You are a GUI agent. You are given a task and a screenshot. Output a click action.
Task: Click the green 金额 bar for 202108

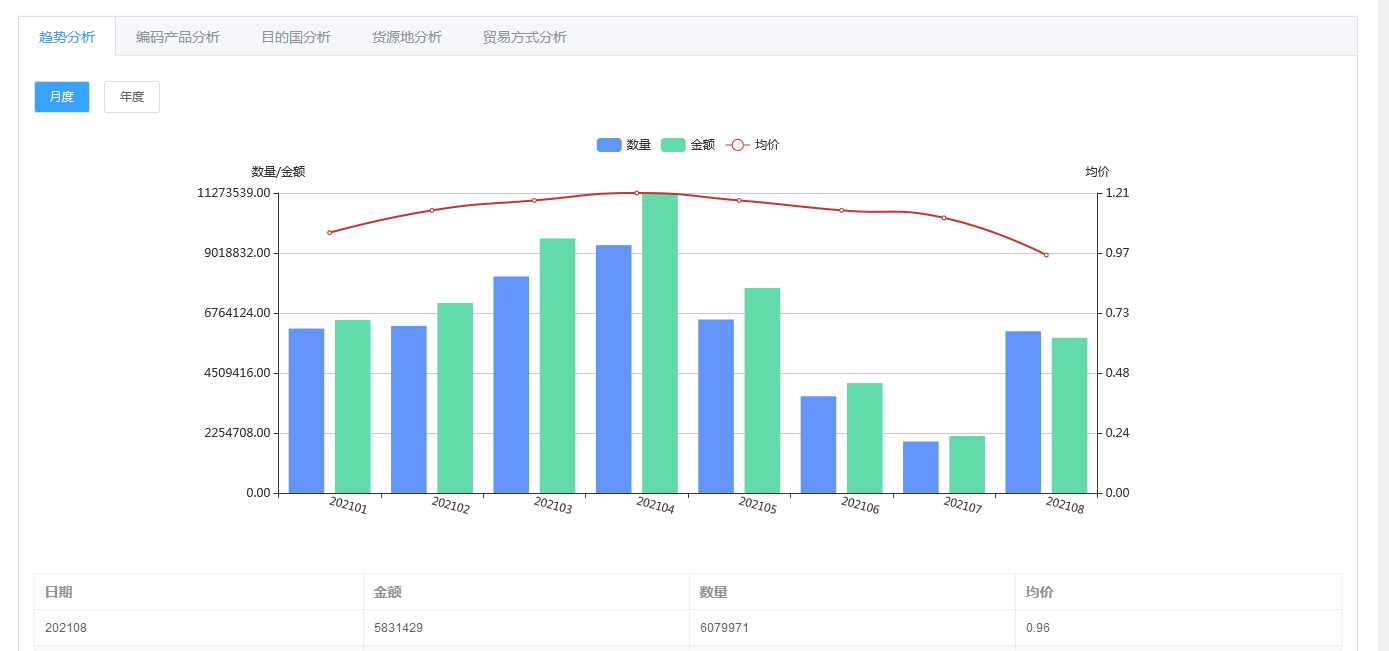point(1069,416)
